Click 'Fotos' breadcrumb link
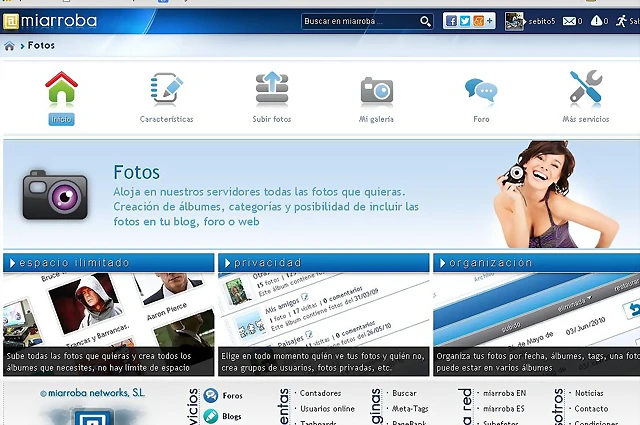 coord(41,45)
